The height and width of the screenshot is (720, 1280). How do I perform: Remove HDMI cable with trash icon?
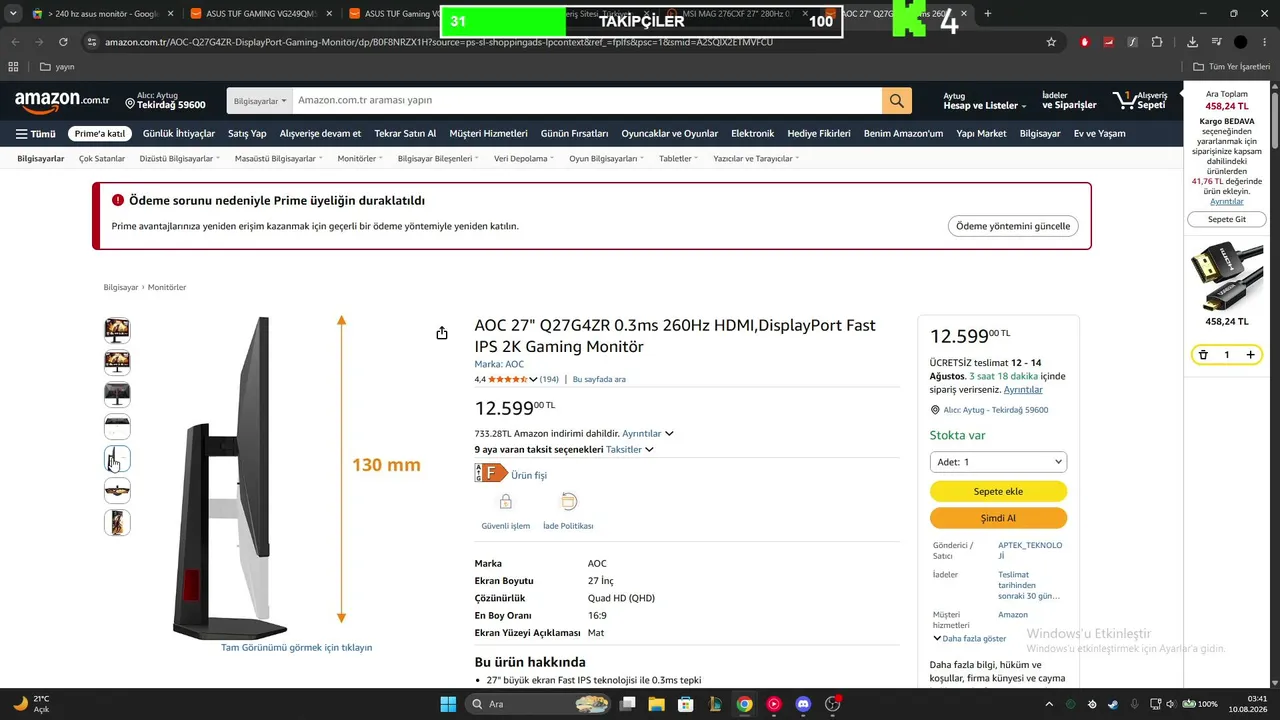click(x=1203, y=355)
